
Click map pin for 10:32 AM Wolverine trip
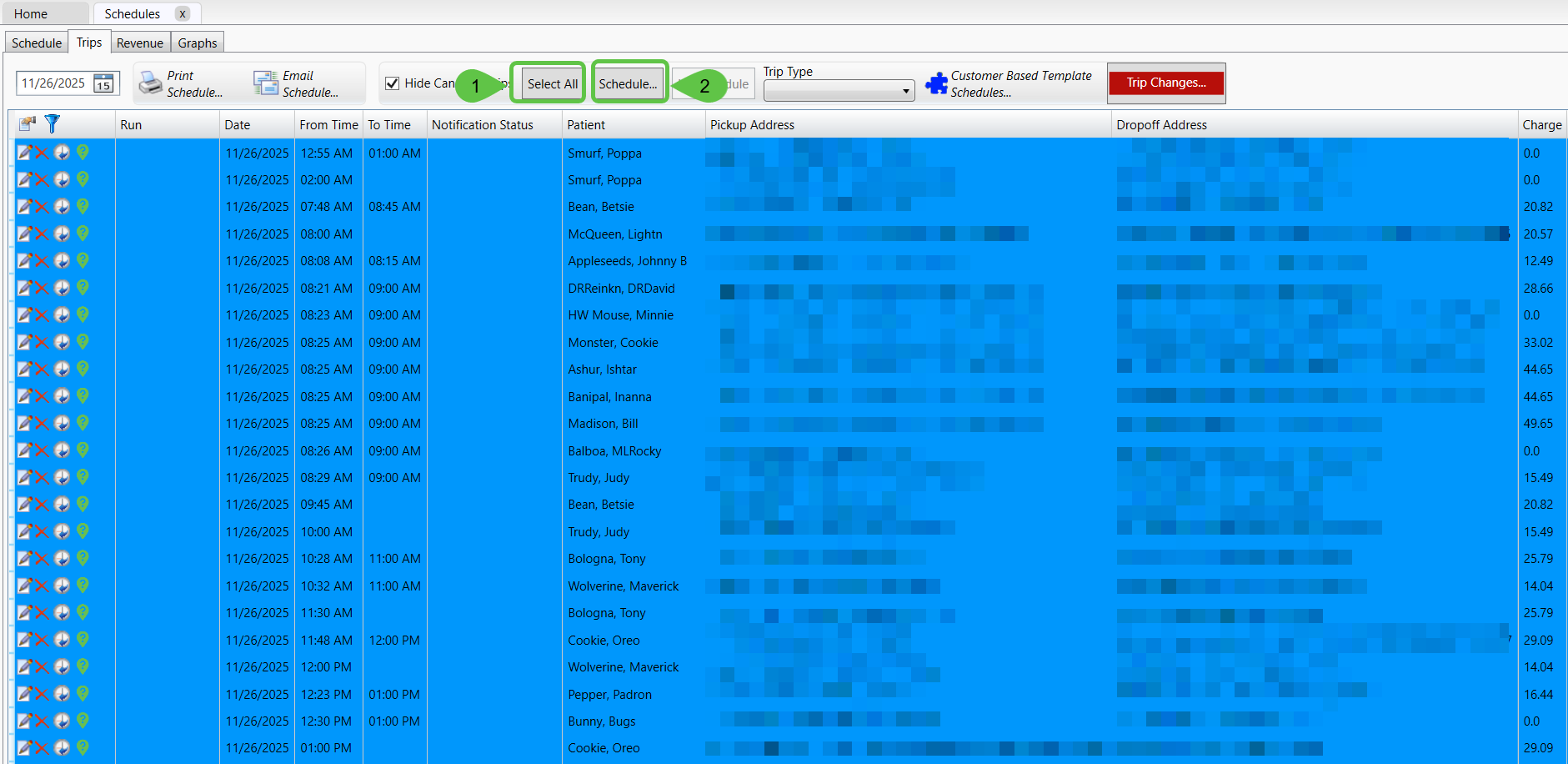(x=83, y=586)
